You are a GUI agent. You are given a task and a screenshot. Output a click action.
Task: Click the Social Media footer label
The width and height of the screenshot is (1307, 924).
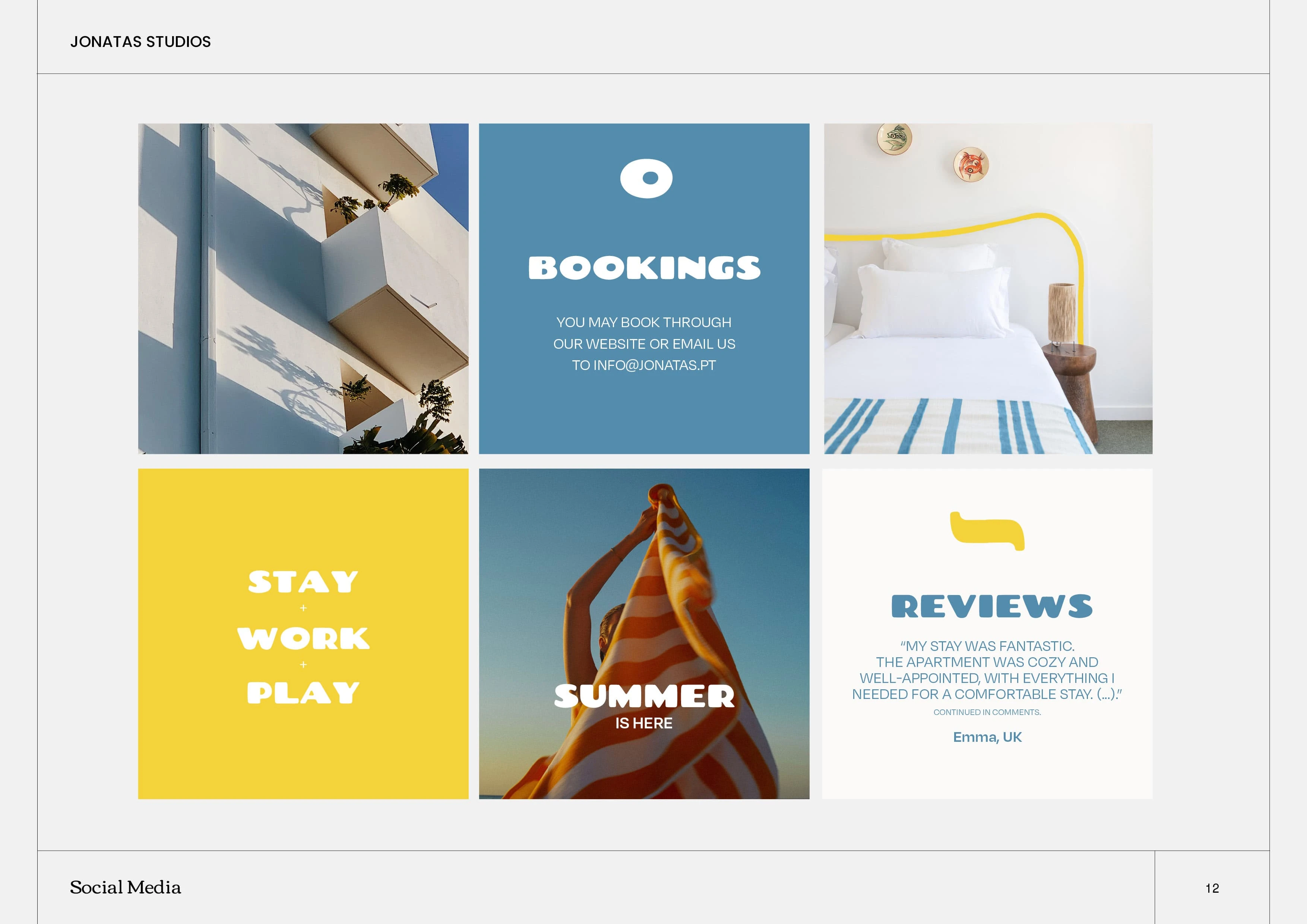point(125,887)
